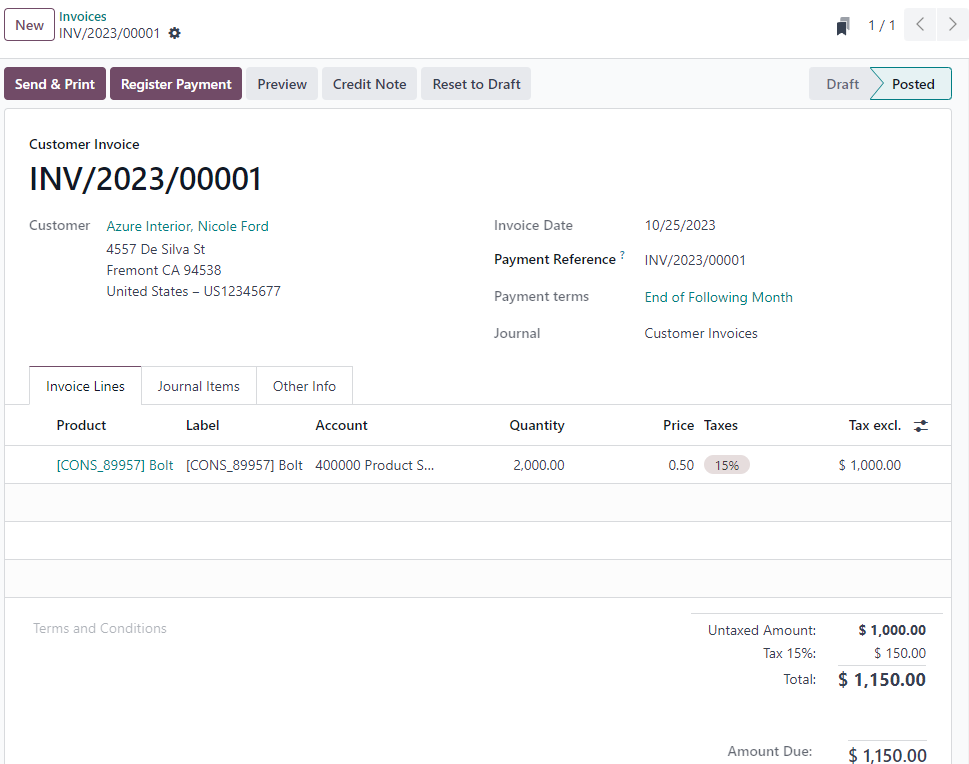The width and height of the screenshot is (969, 764).
Task: Click the line label [CONS_89957] Bolt cell
Action: (244, 465)
